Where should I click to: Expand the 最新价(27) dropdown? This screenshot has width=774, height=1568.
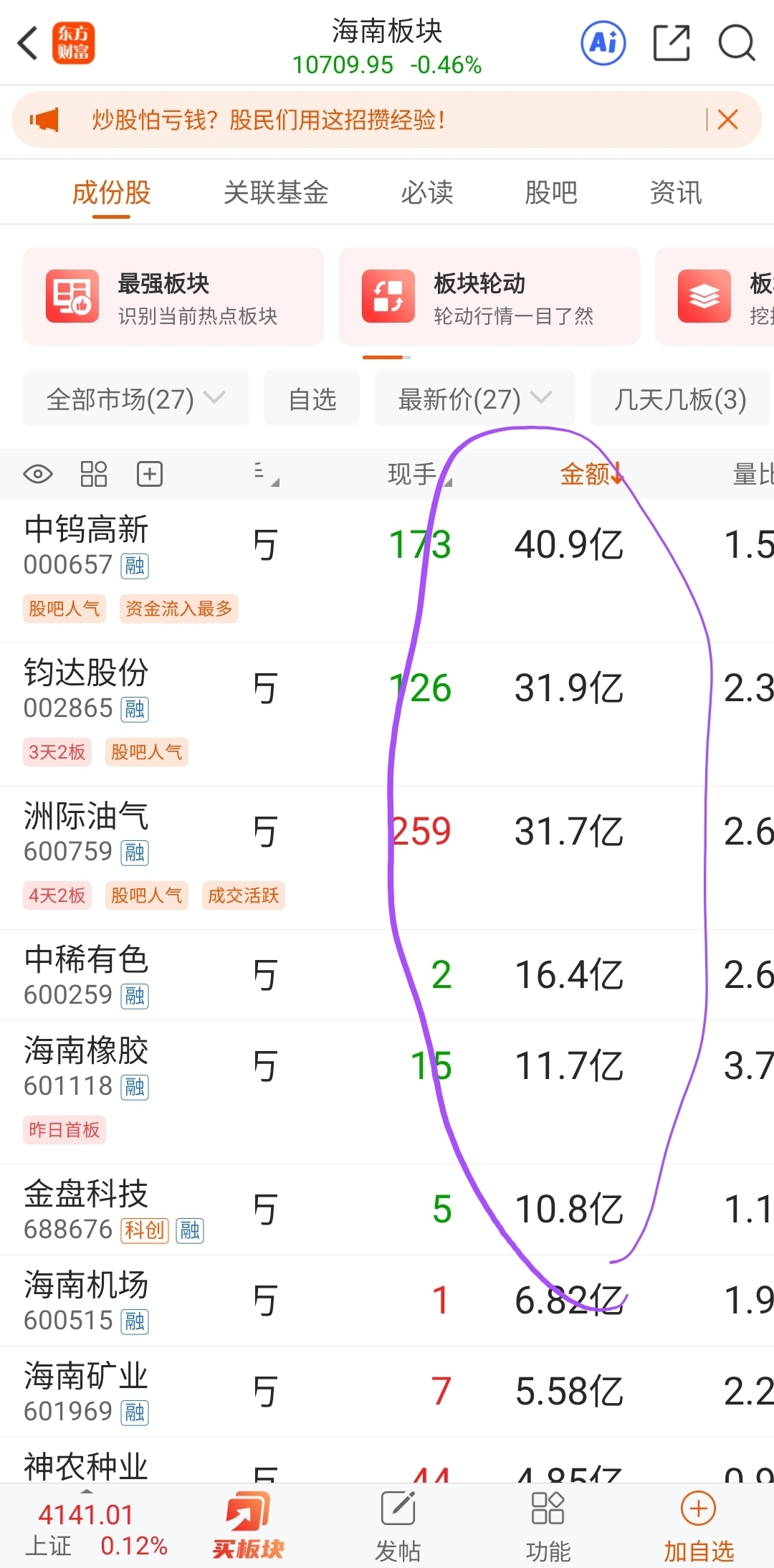pyautogui.click(x=475, y=399)
